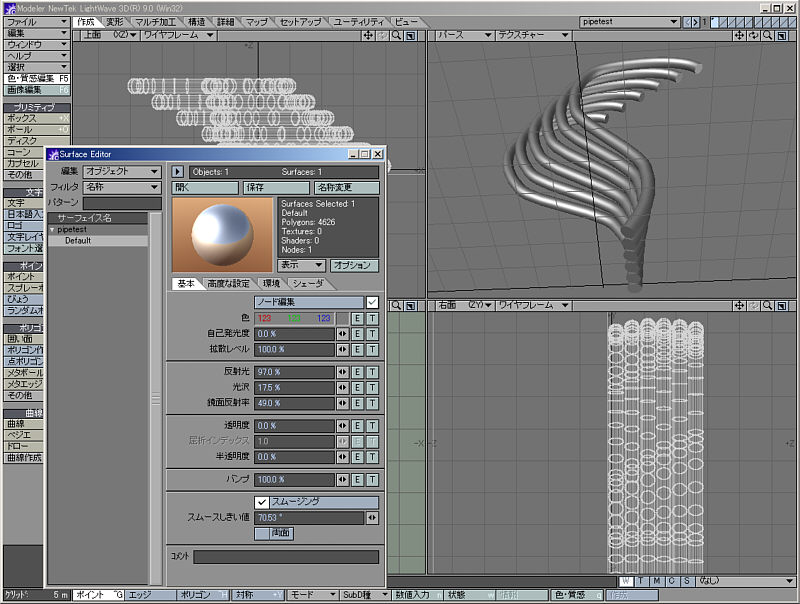Open the 表示 dropdown under surface info
800x604 pixels.
point(301,266)
